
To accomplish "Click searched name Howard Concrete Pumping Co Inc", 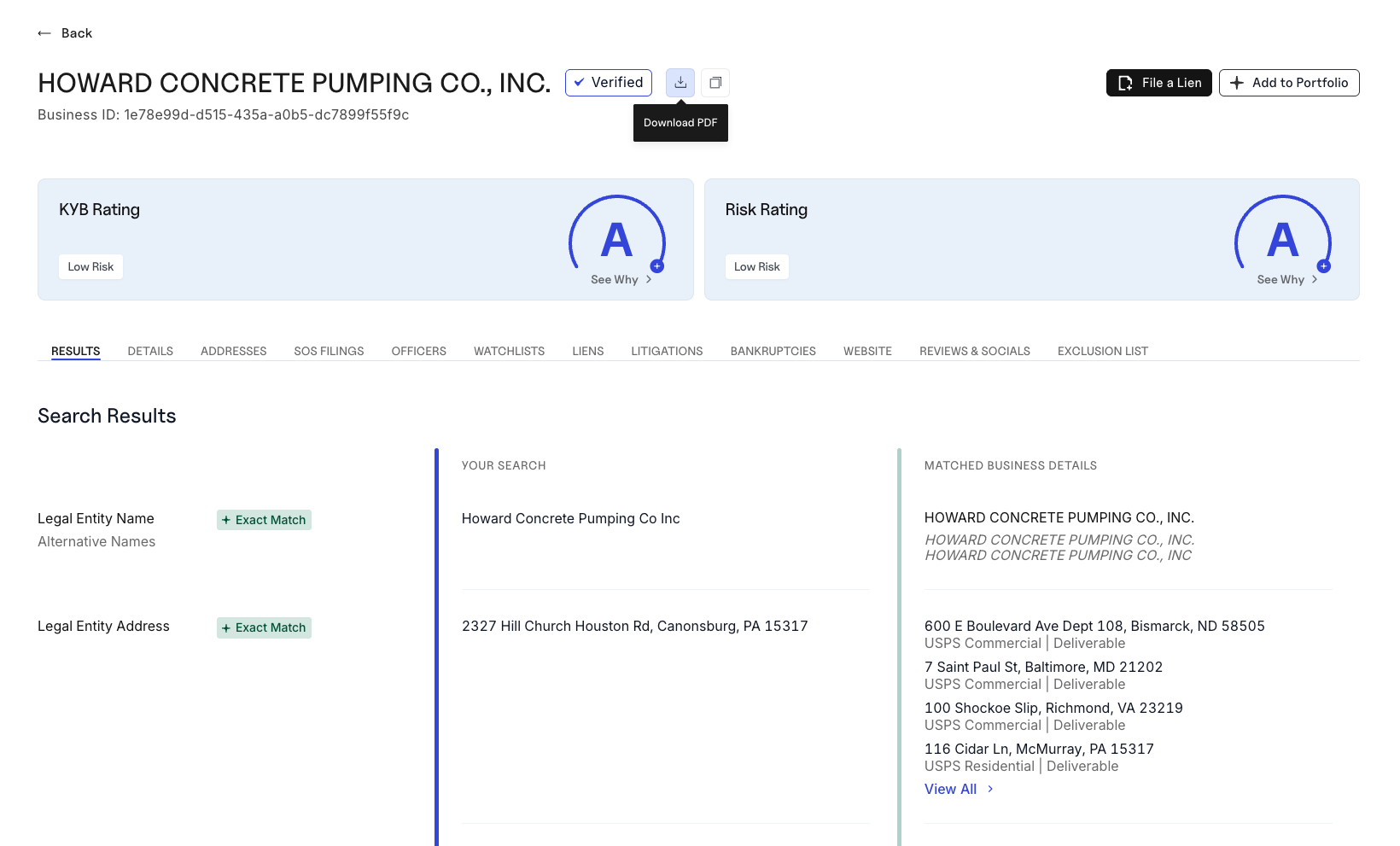I will point(571,519).
